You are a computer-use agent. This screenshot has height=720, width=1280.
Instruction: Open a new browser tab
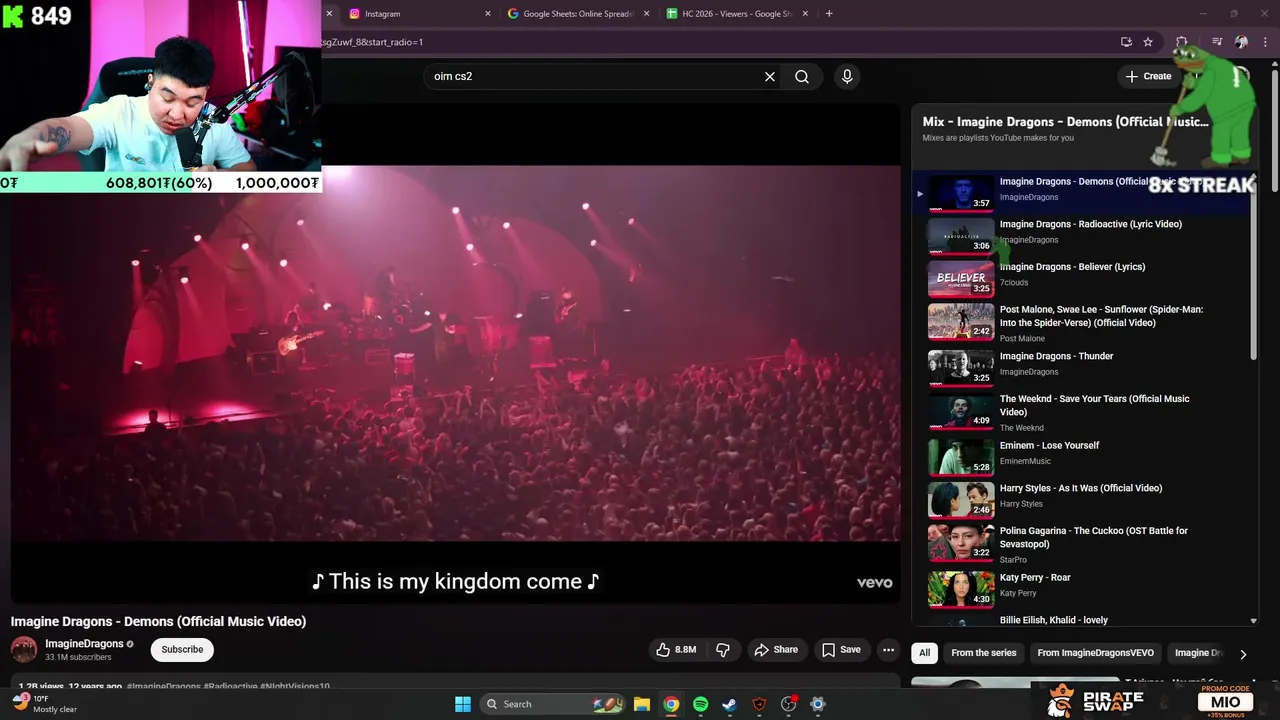click(x=829, y=14)
